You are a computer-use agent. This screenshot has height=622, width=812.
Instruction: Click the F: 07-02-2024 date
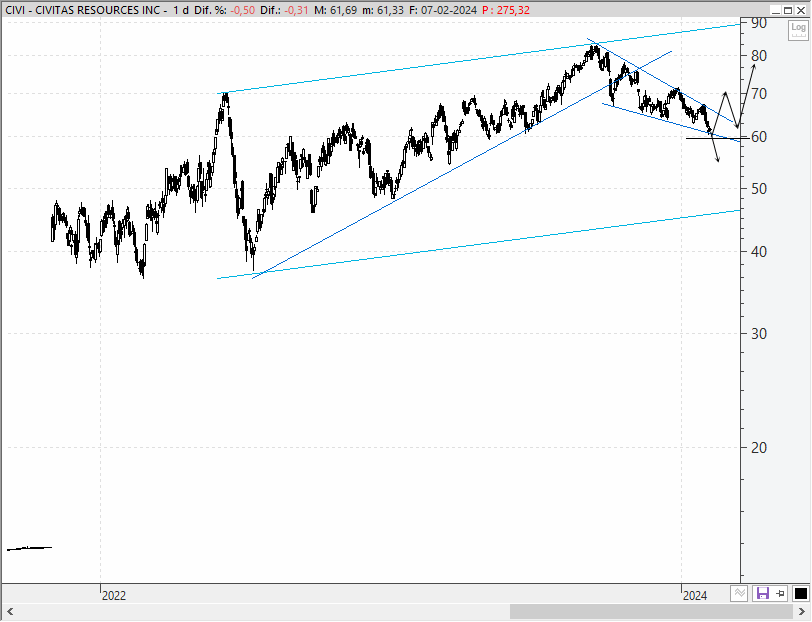coord(443,10)
